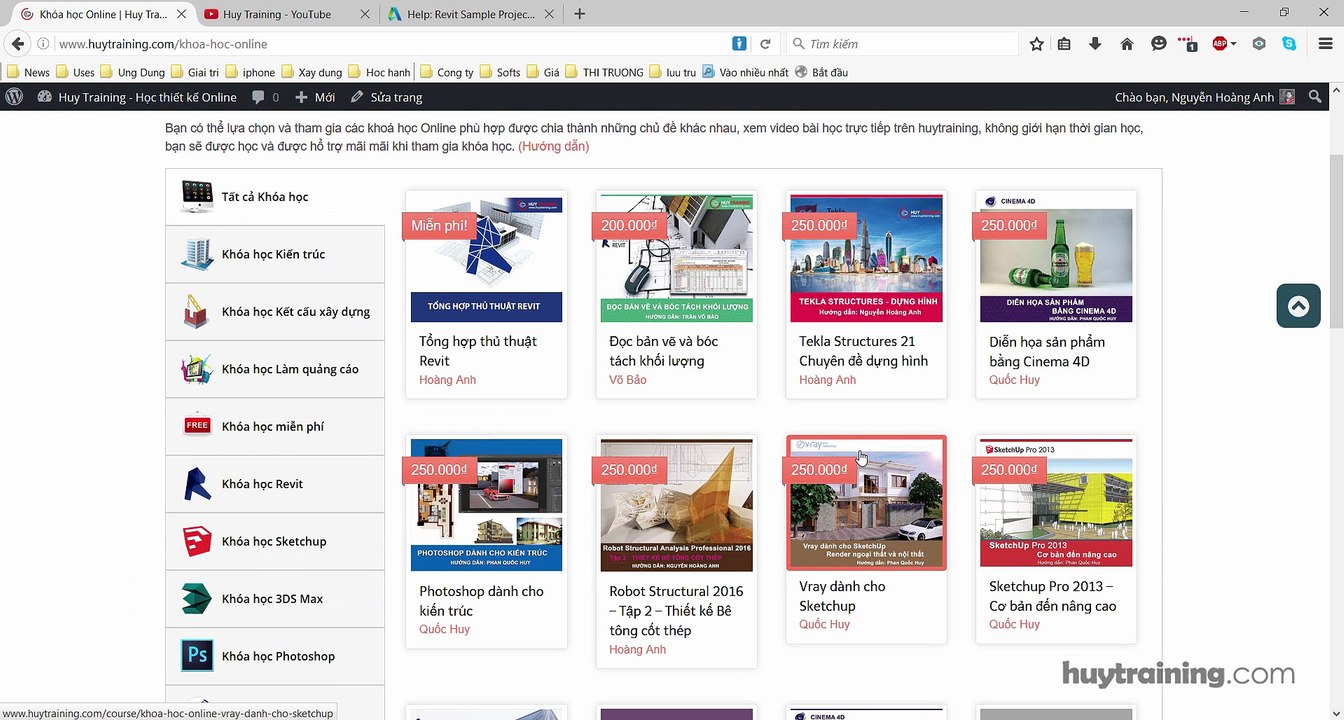Click the Vray dành cho Sketchup title
The height and width of the screenshot is (720, 1344).
[842, 596]
